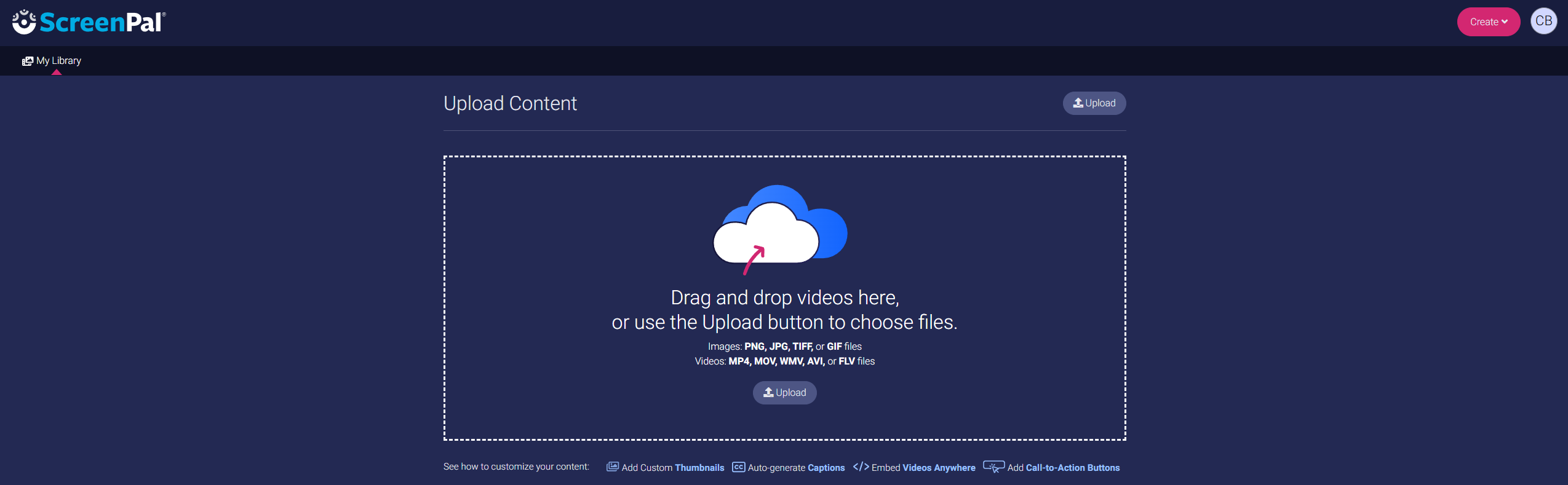
Task: Click upload arrow icon in drop zone button
Action: click(768, 393)
